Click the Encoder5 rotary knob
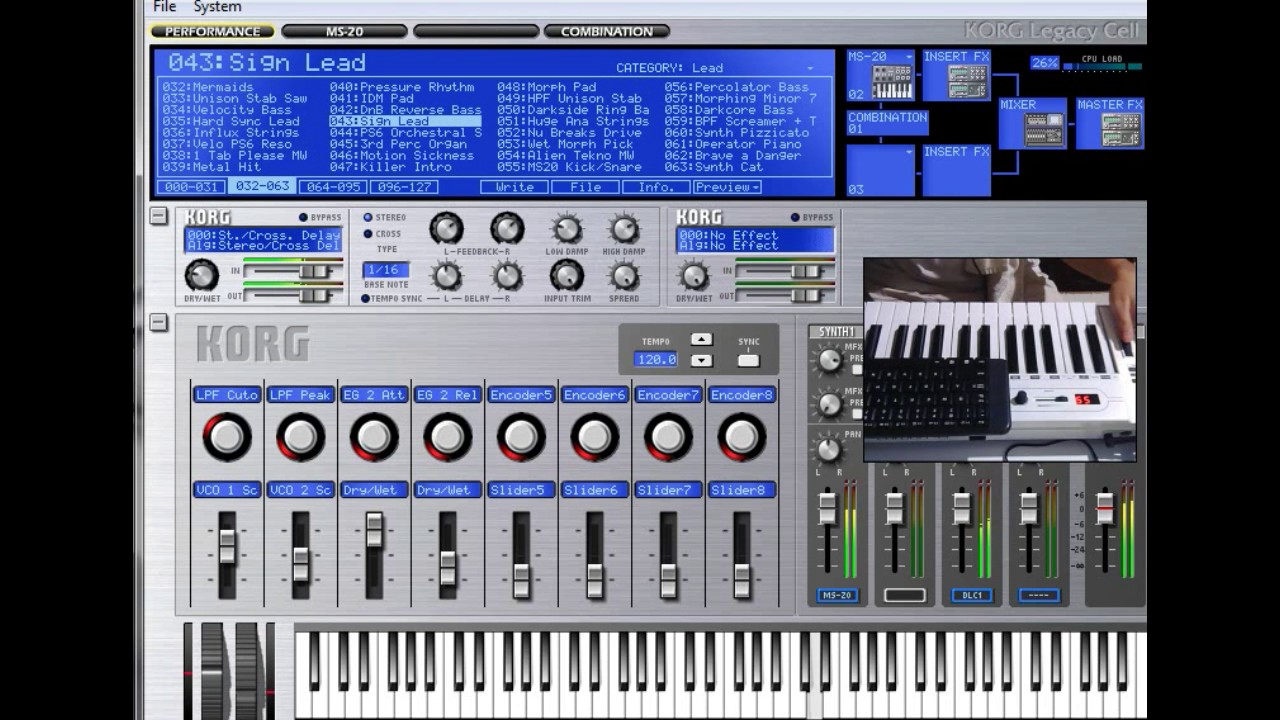1280x720 pixels. [521, 437]
